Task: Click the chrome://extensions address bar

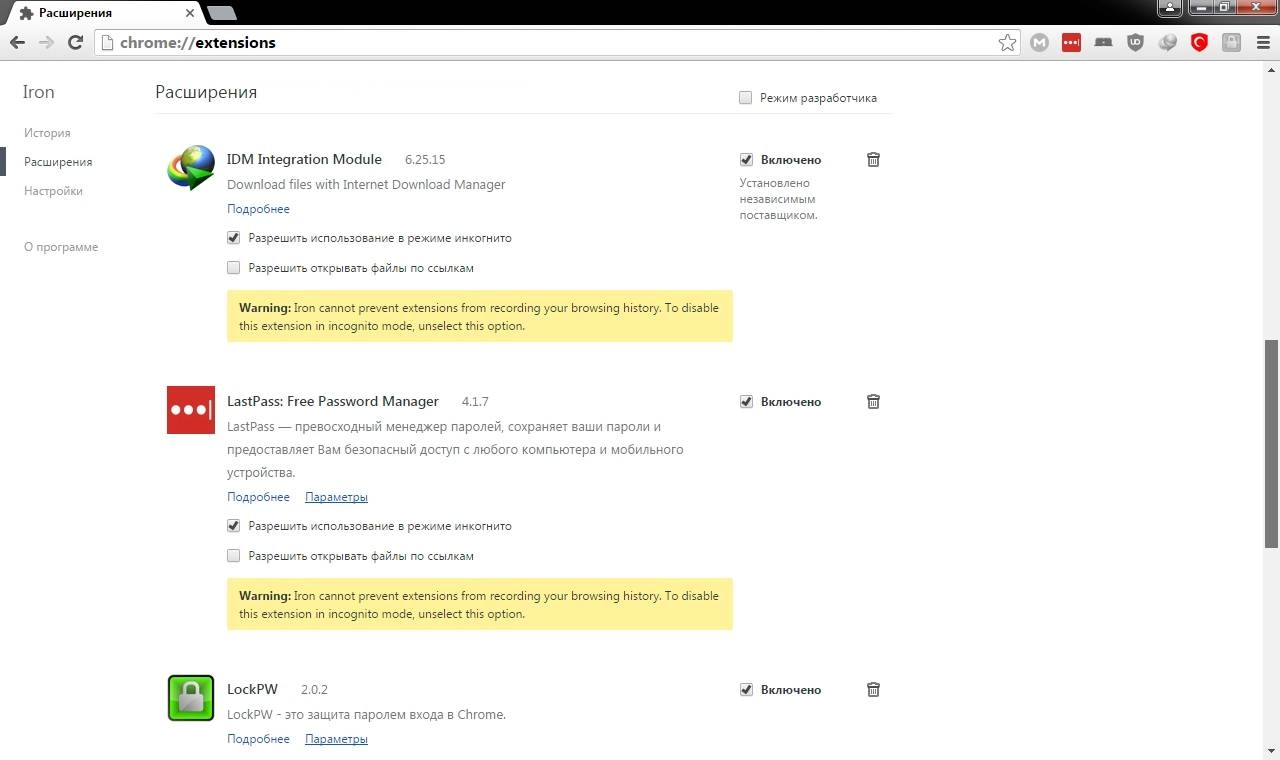Action: tap(556, 42)
